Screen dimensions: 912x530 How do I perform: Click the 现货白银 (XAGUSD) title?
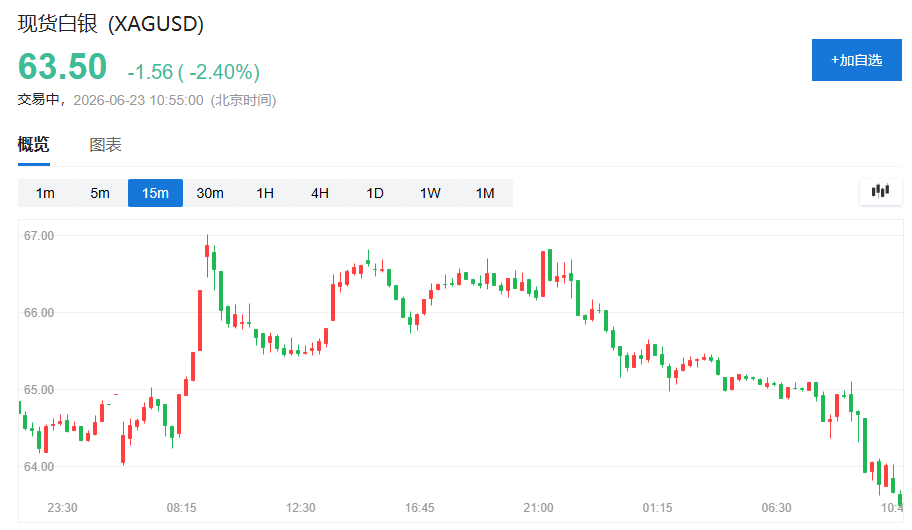(111, 24)
